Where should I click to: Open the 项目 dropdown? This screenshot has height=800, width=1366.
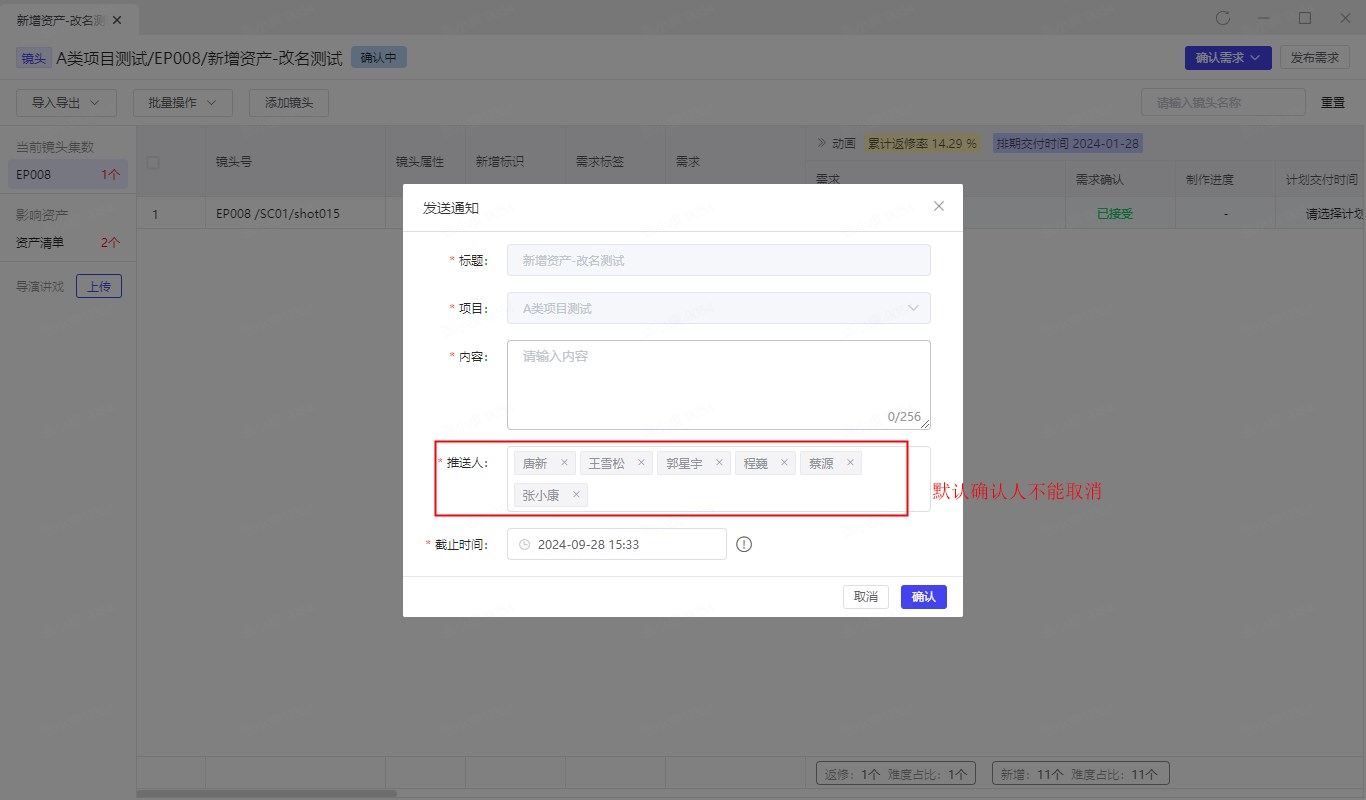[x=718, y=308]
